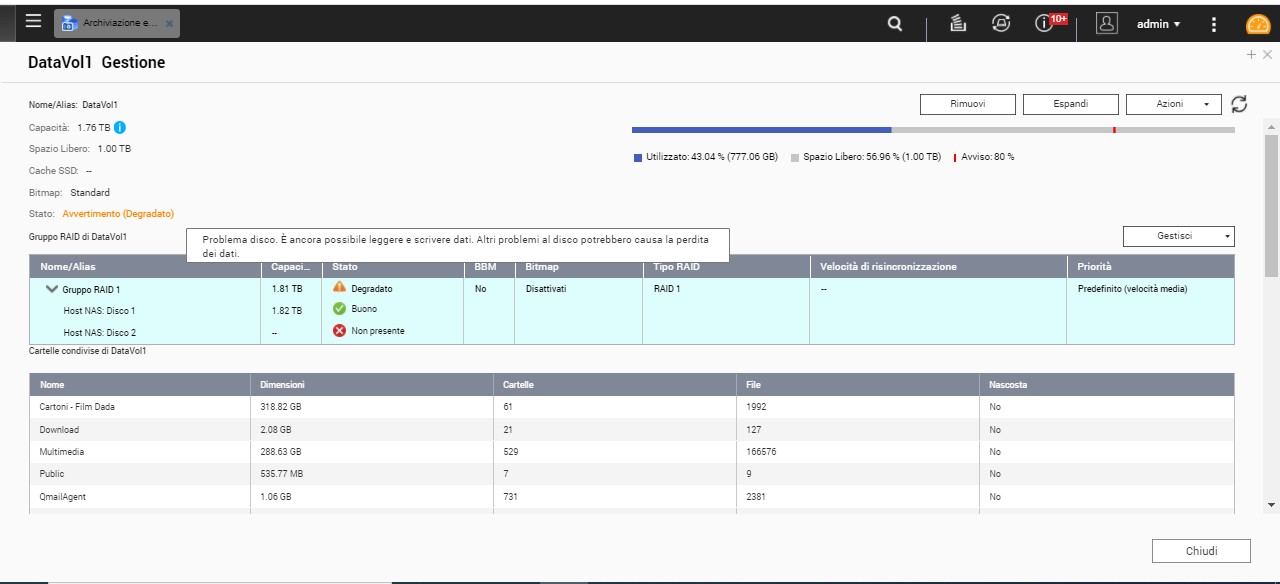Click the blue capacity info icon

click(x=120, y=127)
